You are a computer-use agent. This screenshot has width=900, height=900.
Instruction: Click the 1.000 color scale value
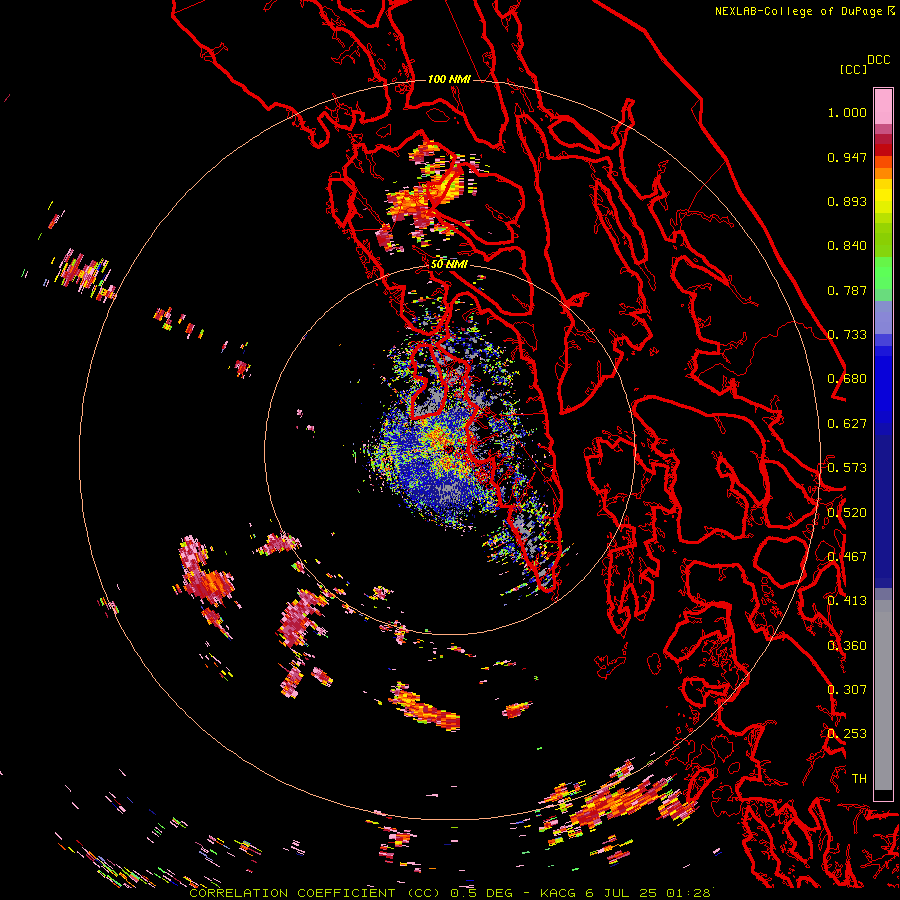click(847, 112)
